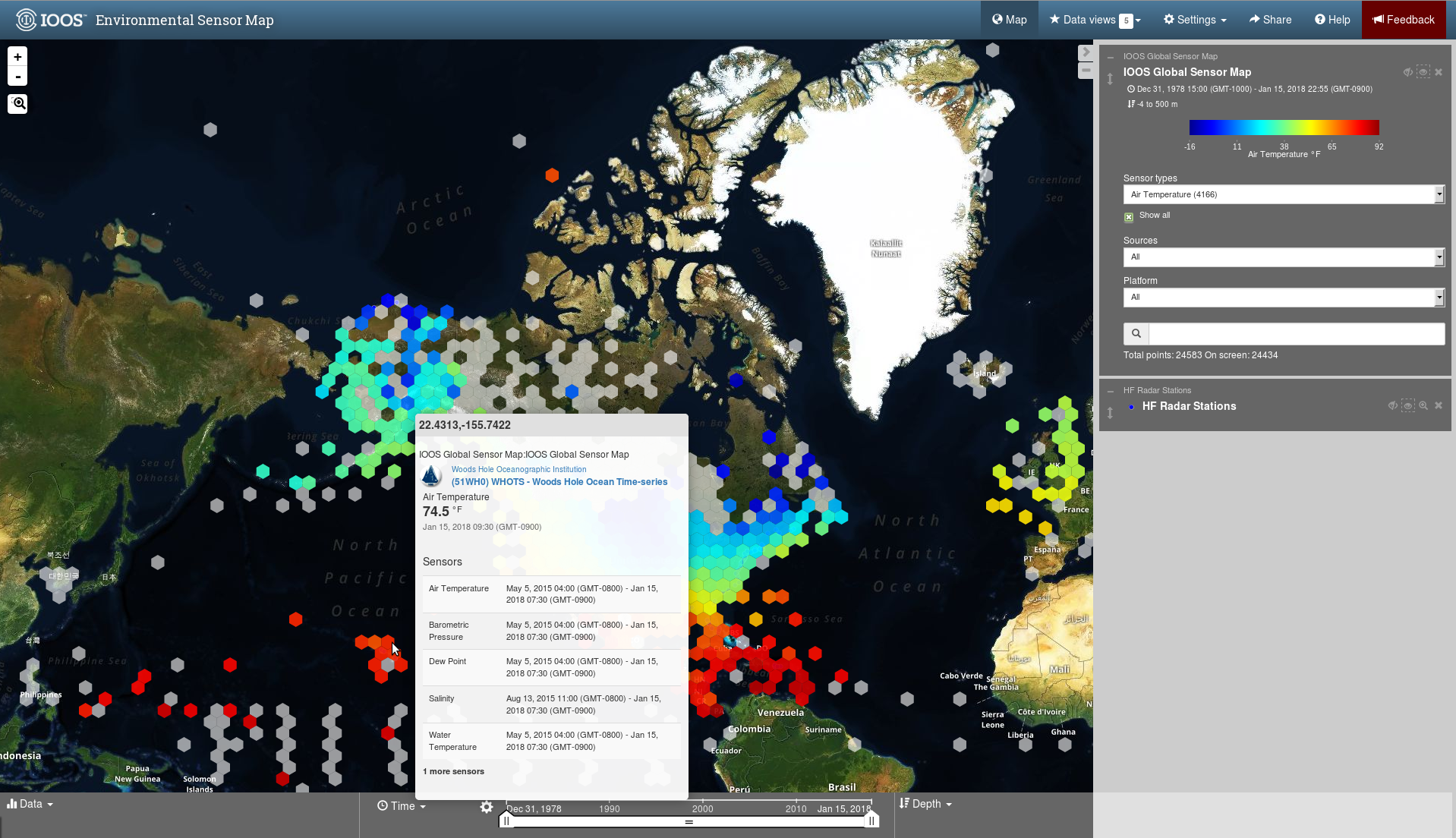Collapse the right sidebar with arrow
The image size is (1456, 838).
(1086, 52)
